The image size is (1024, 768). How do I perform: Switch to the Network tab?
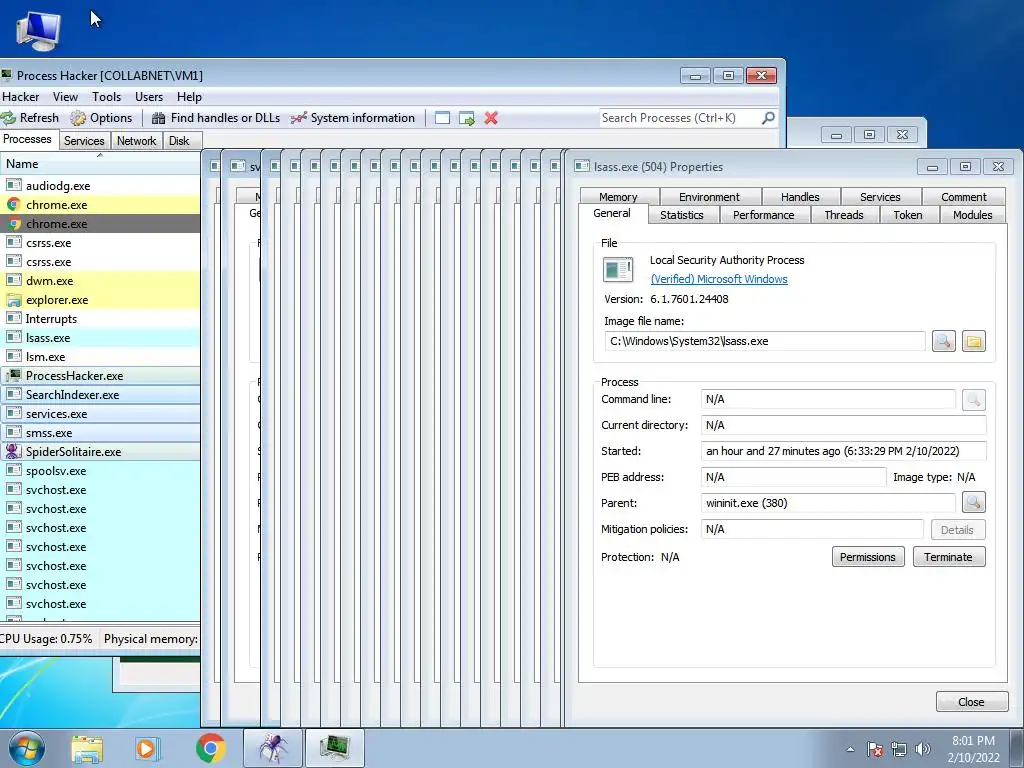136,140
